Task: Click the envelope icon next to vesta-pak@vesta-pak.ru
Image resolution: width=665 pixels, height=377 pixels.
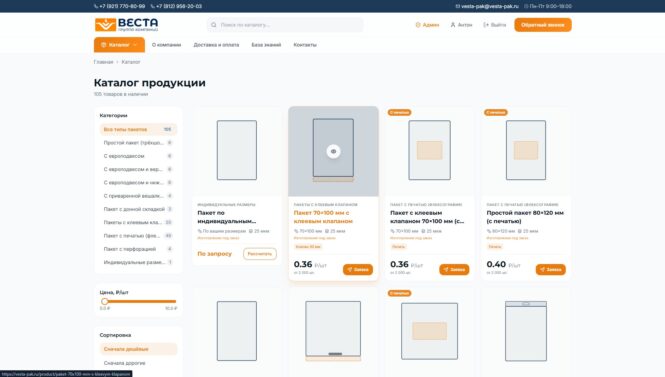Action: point(458,6)
